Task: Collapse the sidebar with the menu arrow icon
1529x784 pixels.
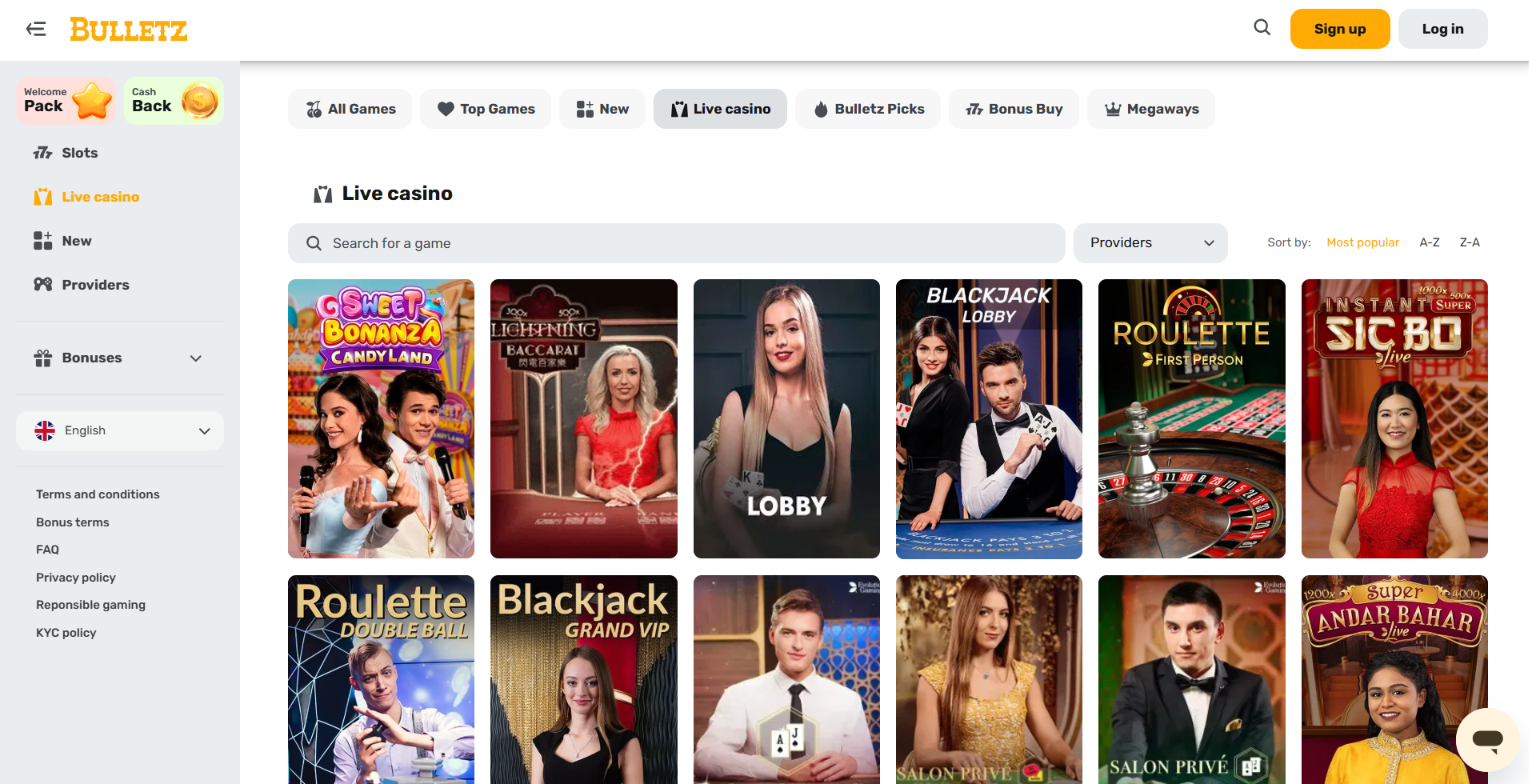Action: tap(36, 29)
